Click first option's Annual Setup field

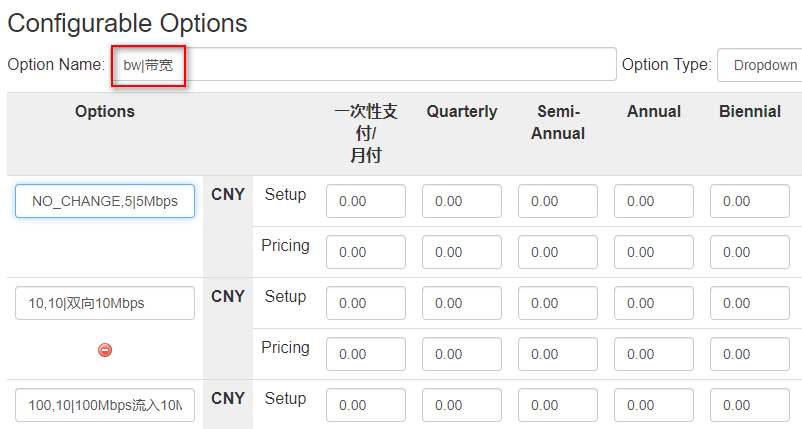[x=654, y=201]
